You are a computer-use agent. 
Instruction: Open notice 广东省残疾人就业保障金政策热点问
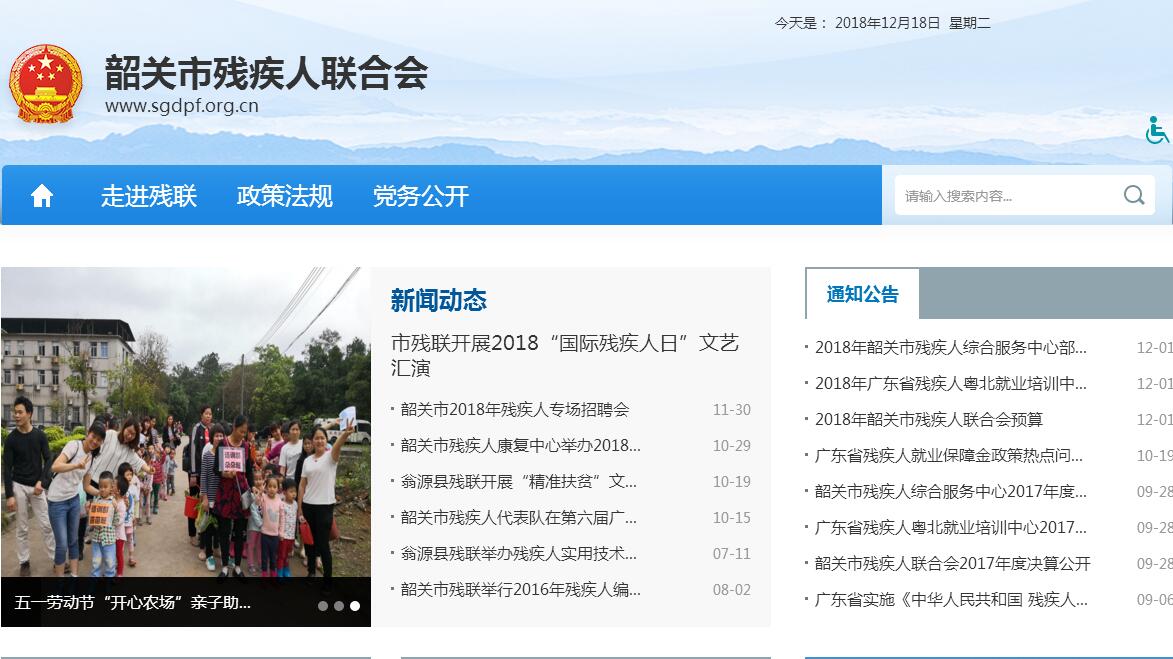tap(949, 456)
